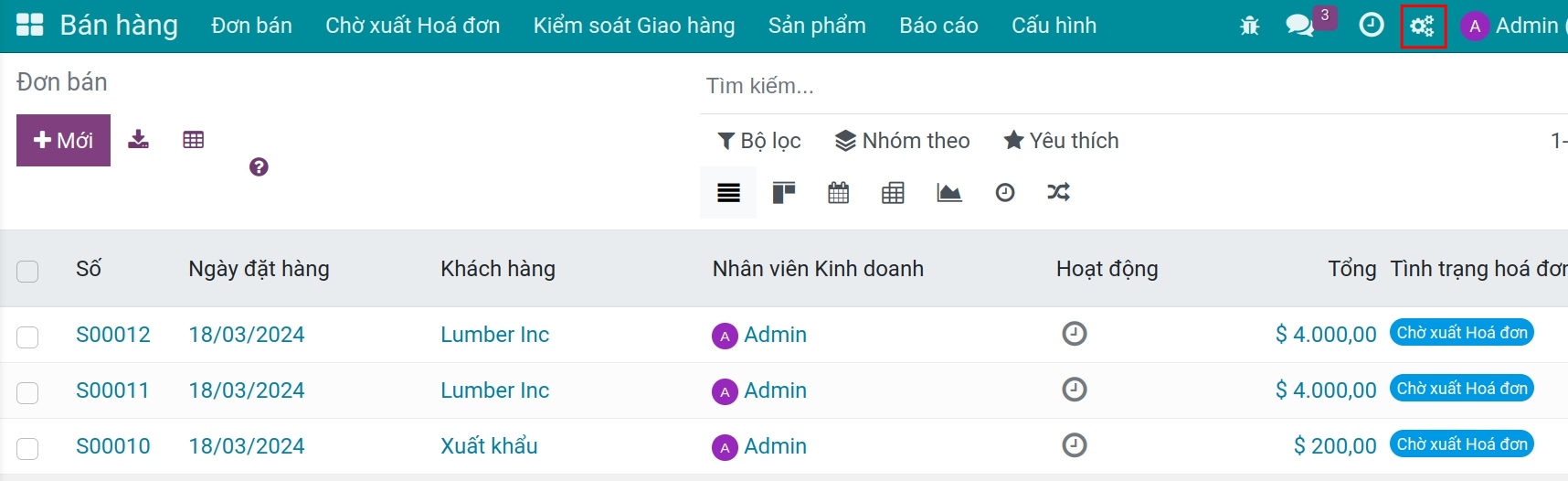Viewport: 1568px width, 481px height.
Task: Open the Đơn bán menu
Action: tap(251, 26)
